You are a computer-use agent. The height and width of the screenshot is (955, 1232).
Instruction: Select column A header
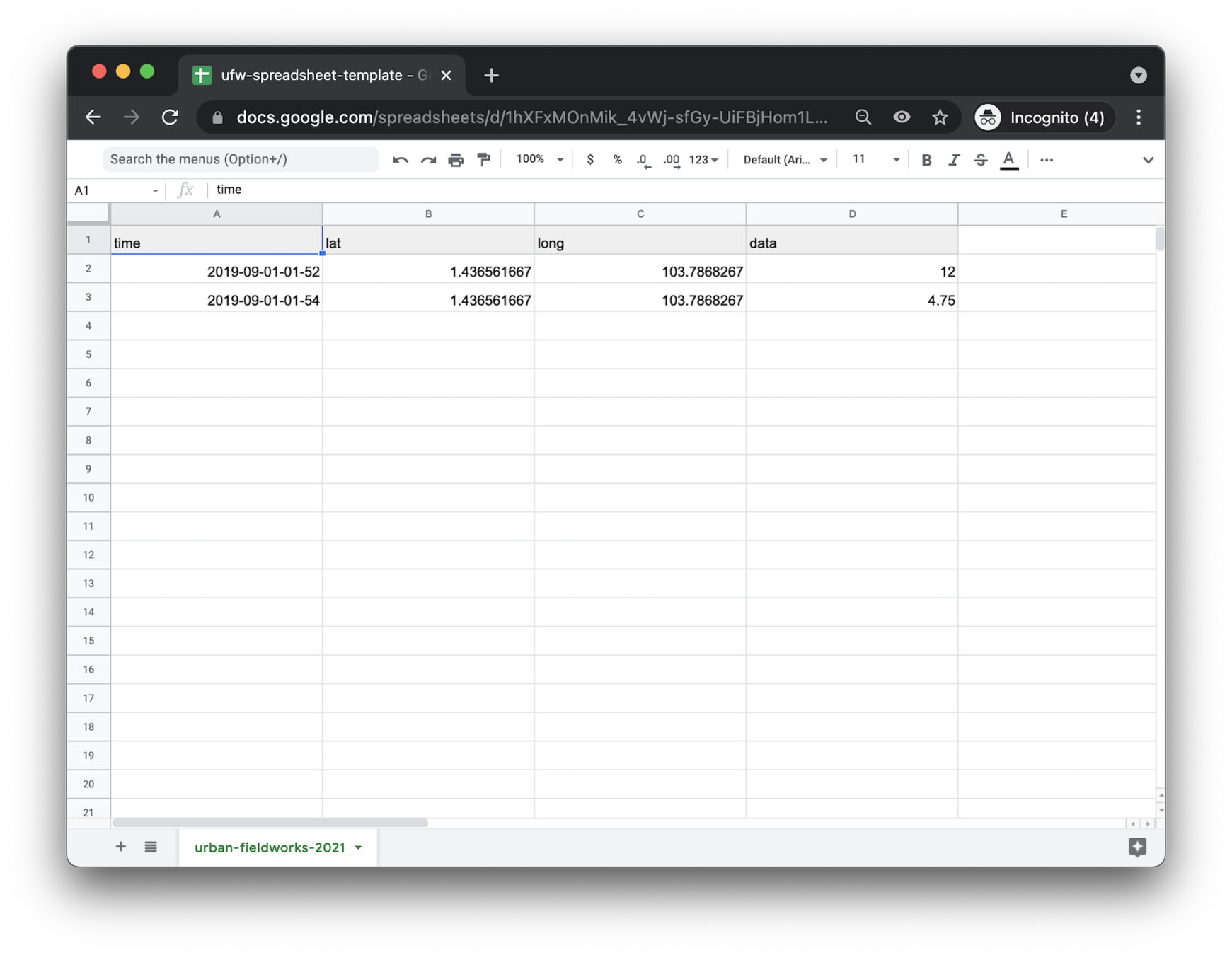click(217, 214)
